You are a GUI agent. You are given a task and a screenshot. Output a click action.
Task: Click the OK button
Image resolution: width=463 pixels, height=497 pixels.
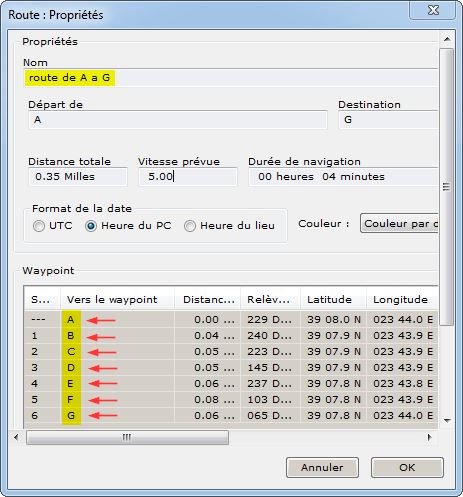(407, 467)
